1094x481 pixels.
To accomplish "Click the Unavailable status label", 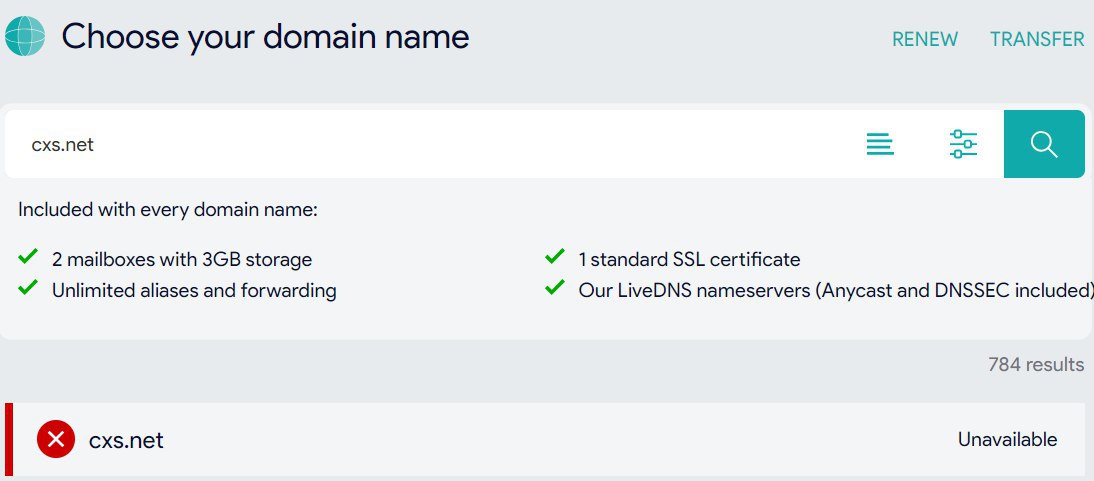I will (1007, 440).
